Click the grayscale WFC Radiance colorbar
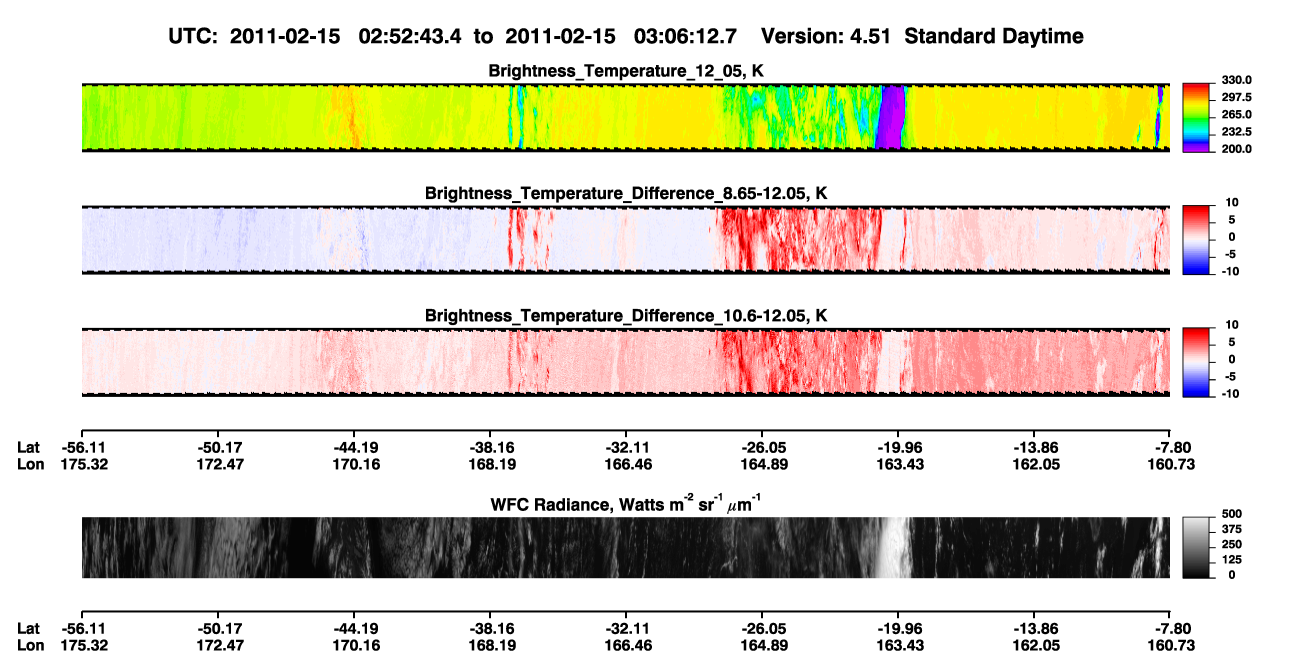The height and width of the screenshot is (667, 1300). [1197, 547]
